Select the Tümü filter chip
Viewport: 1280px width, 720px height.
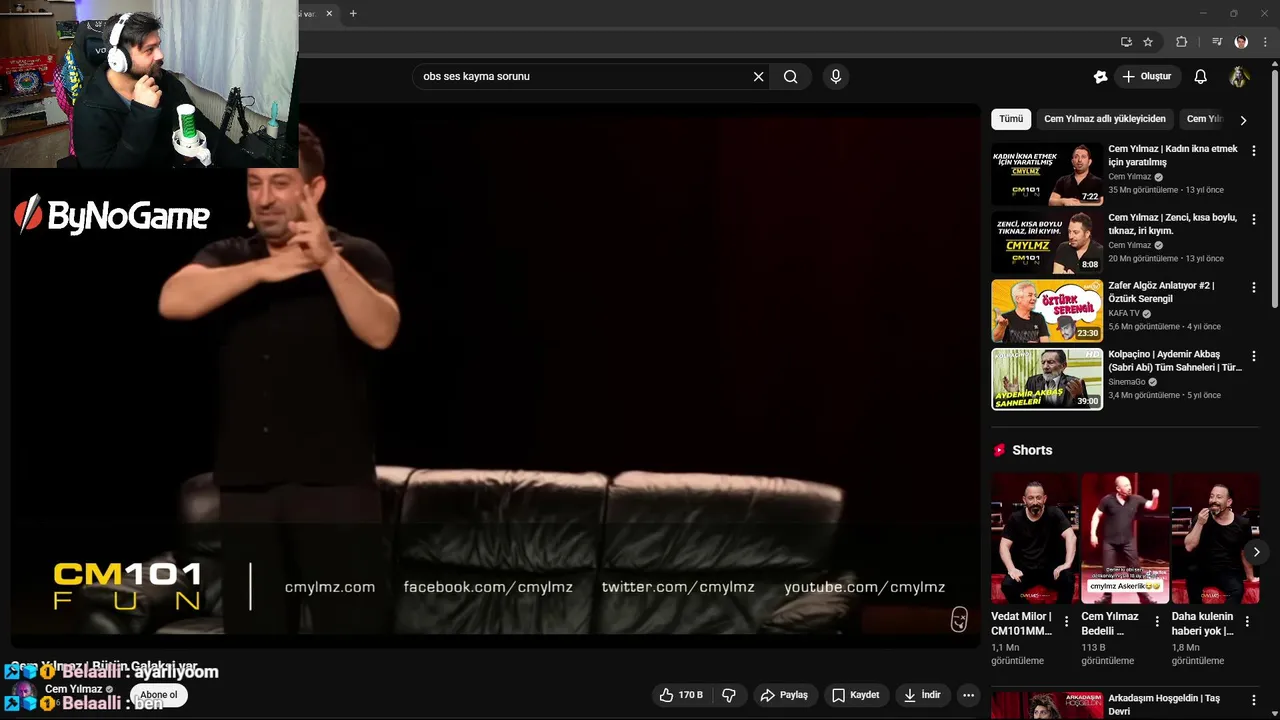pyautogui.click(x=1011, y=119)
